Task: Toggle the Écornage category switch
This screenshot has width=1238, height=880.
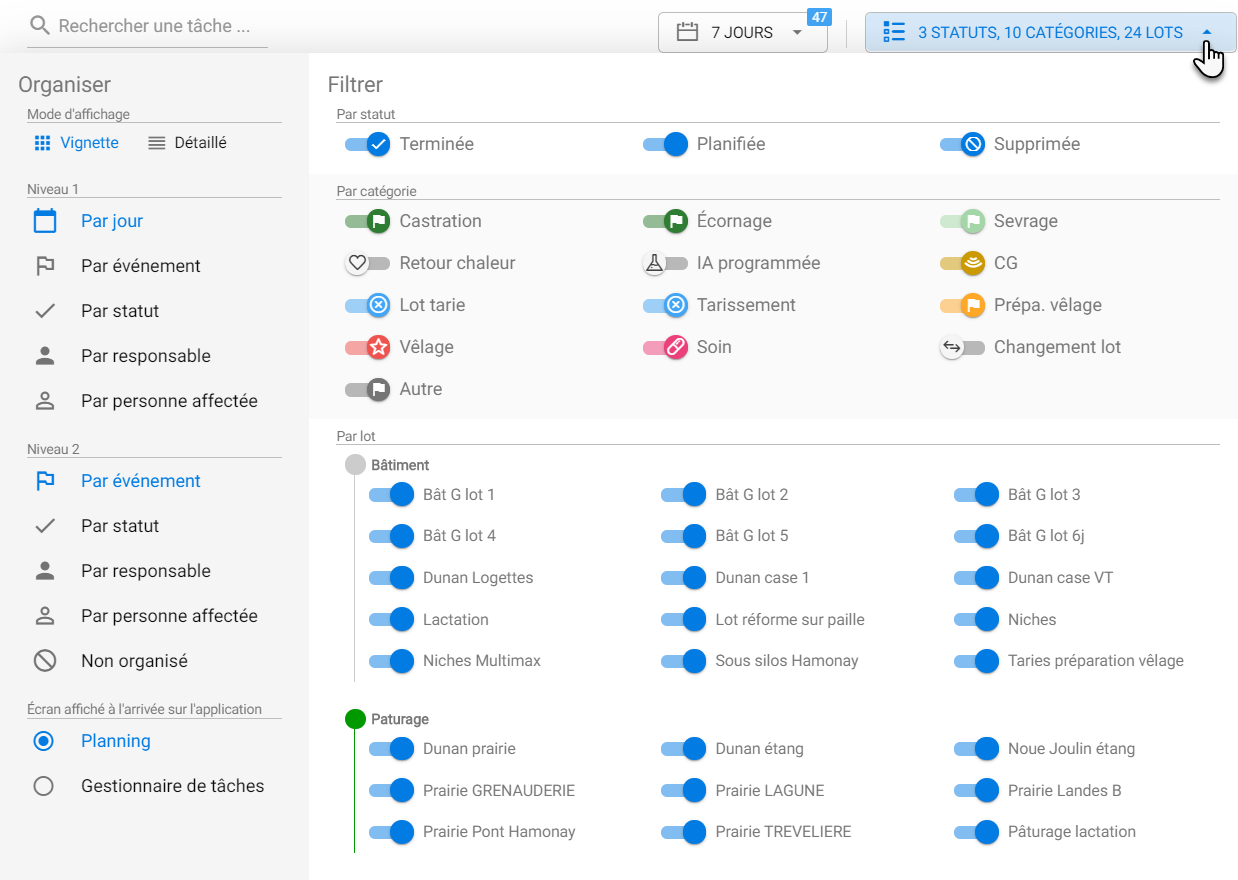Action: [665, 221]
